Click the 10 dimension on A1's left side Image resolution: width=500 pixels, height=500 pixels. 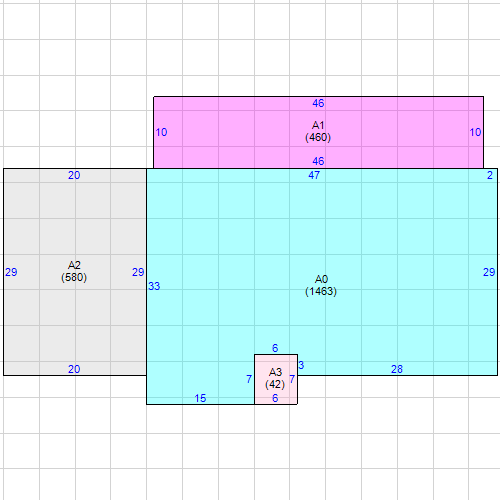[161, 132]
